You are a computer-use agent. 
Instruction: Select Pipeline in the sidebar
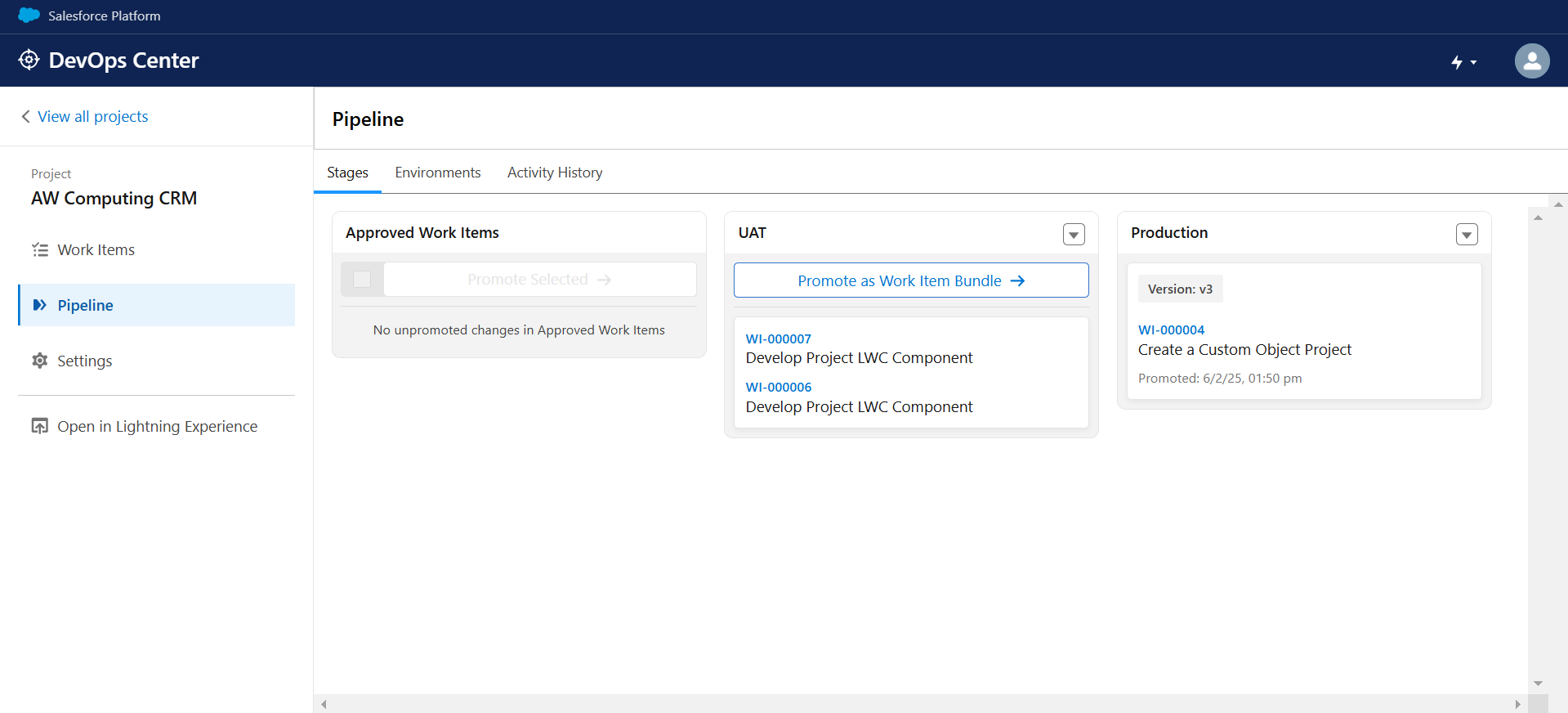coord(156,305)
